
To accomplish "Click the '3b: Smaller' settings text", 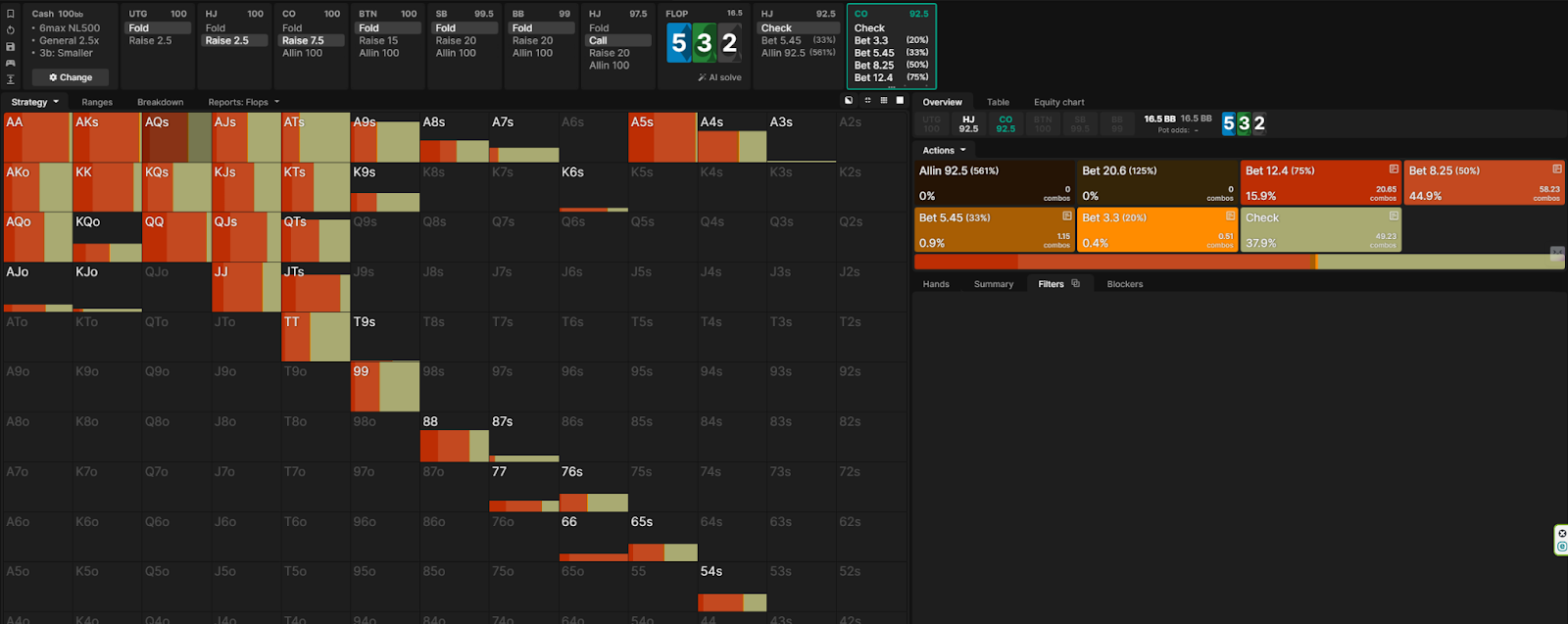I will (x=66, y=53).
